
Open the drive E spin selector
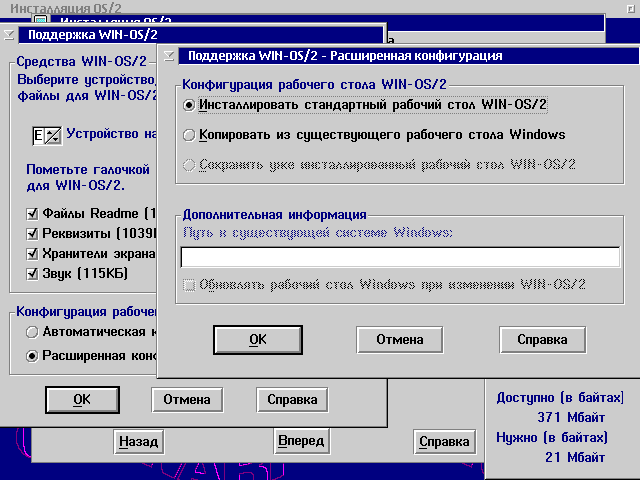(53, 136)
